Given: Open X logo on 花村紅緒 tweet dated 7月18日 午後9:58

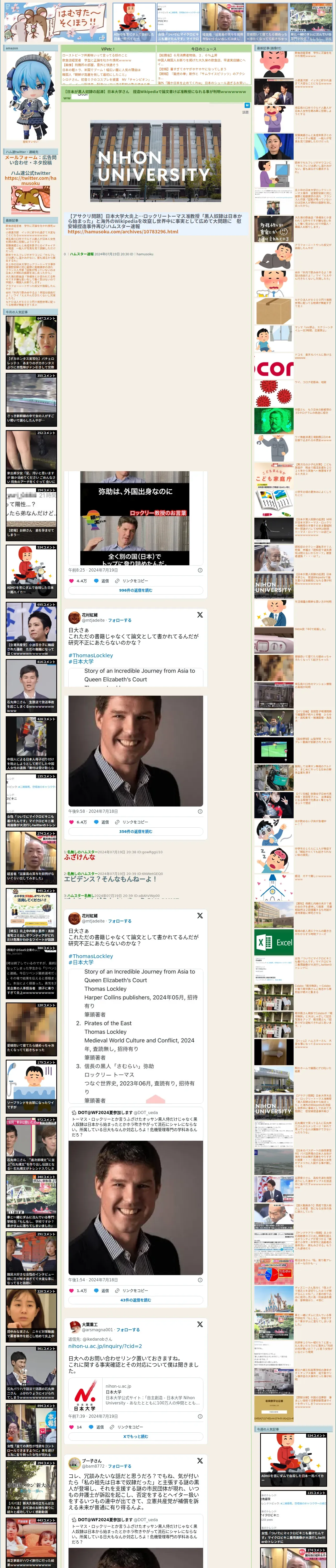Looking at the screenshot, I should (199, 615).
